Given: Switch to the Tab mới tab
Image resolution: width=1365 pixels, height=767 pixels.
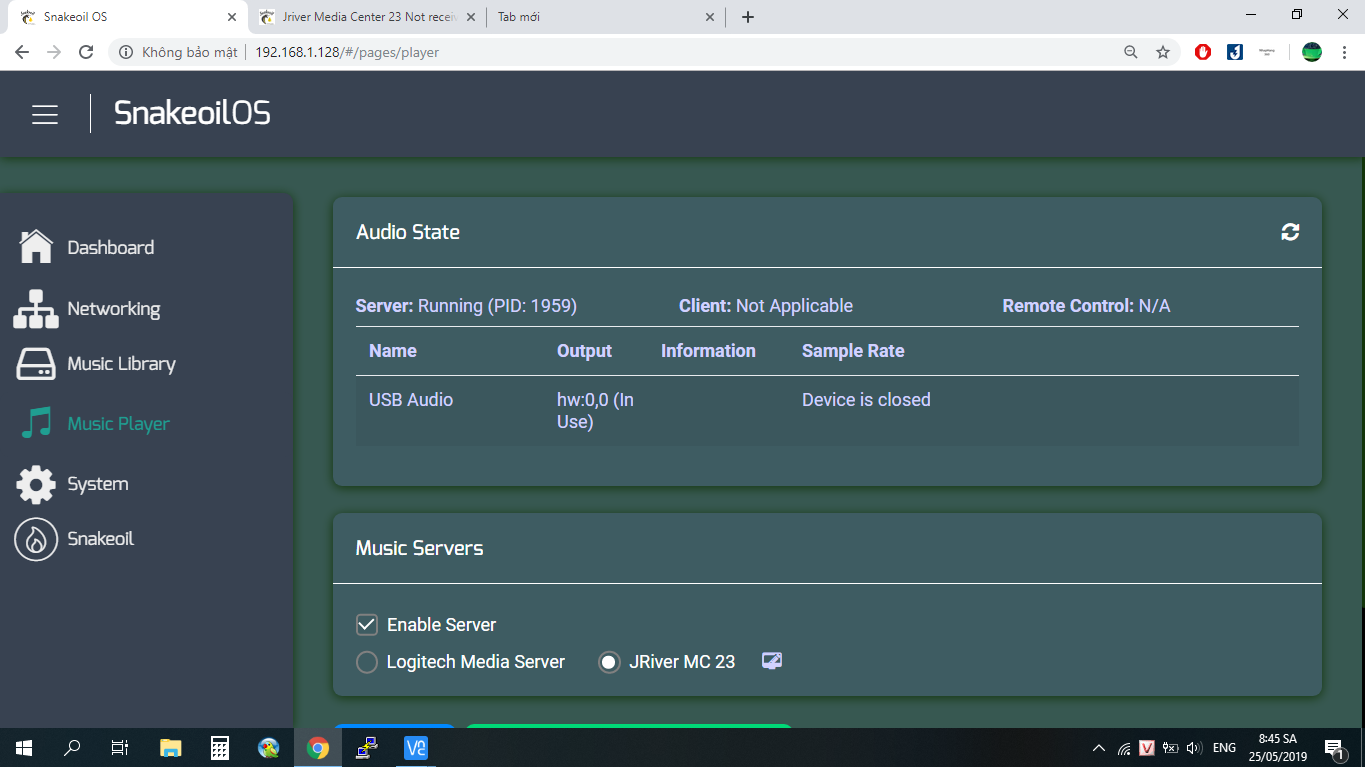Looking at the screenshot, I should coord(607,17).
